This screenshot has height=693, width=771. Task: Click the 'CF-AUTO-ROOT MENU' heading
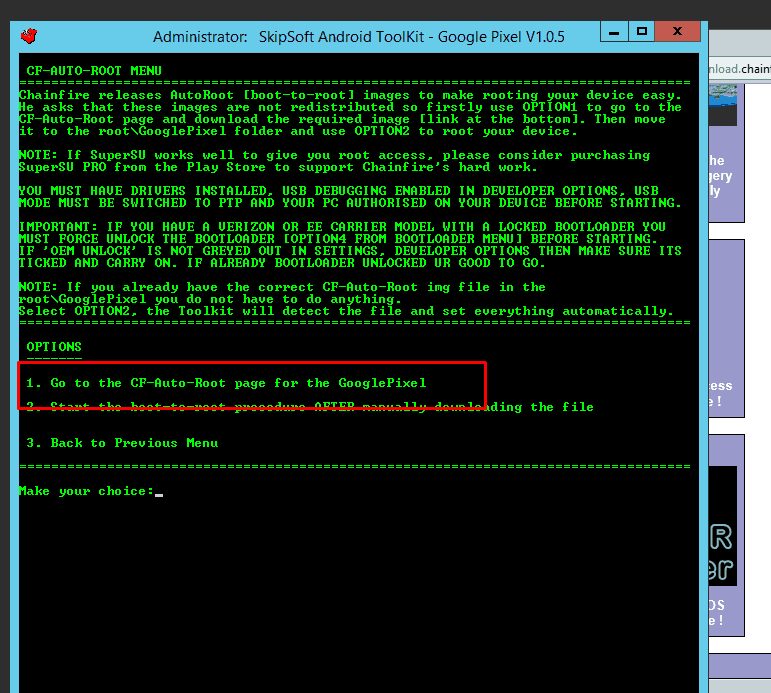94,71
